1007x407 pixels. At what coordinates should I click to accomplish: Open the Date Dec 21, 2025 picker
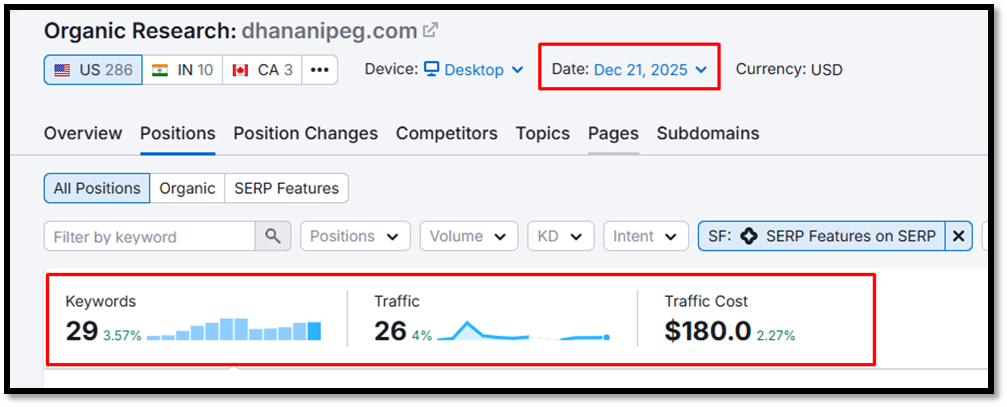pyautogui.click(x=650, y=70)
